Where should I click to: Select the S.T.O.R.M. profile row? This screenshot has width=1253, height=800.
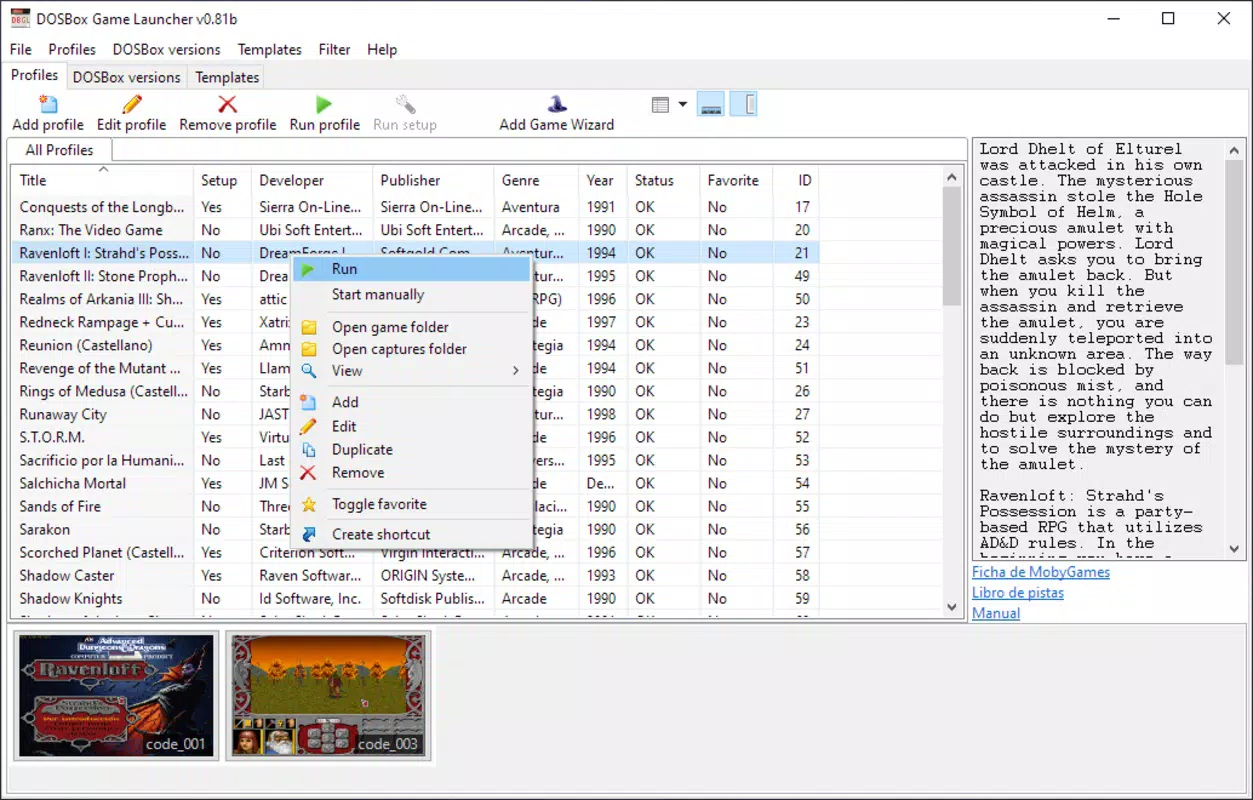(x=415, y=437)
